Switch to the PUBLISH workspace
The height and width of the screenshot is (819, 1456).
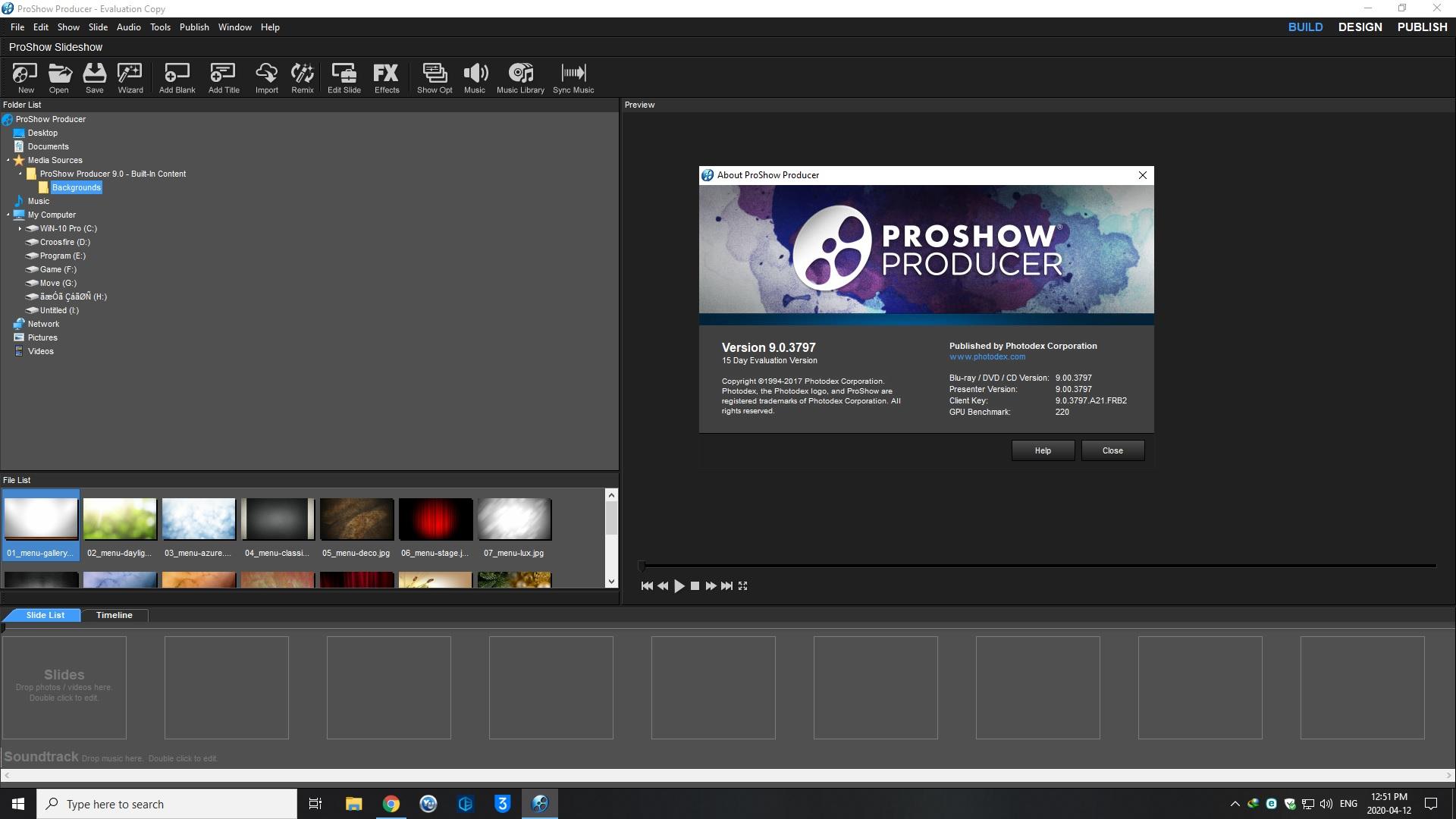tap(1422, 27)
